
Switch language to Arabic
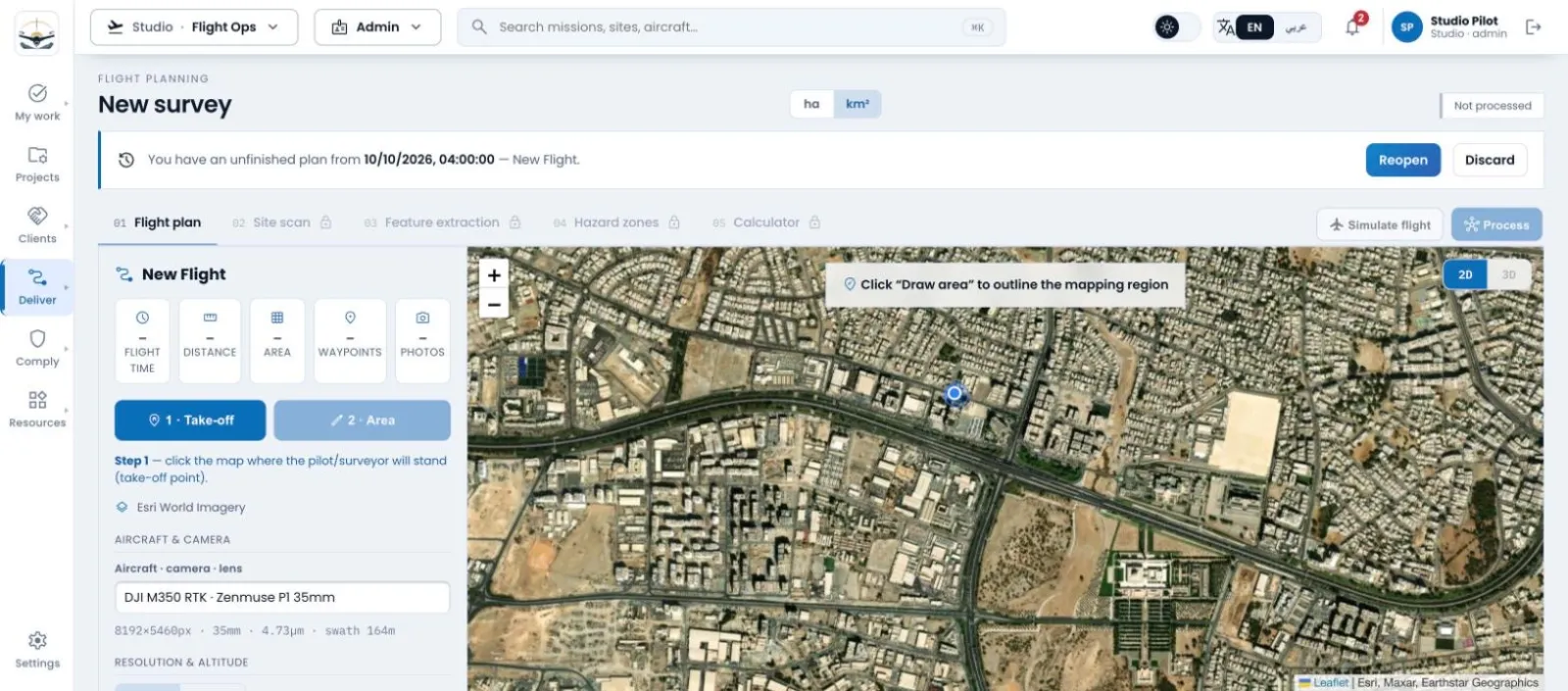(1296, 27)
